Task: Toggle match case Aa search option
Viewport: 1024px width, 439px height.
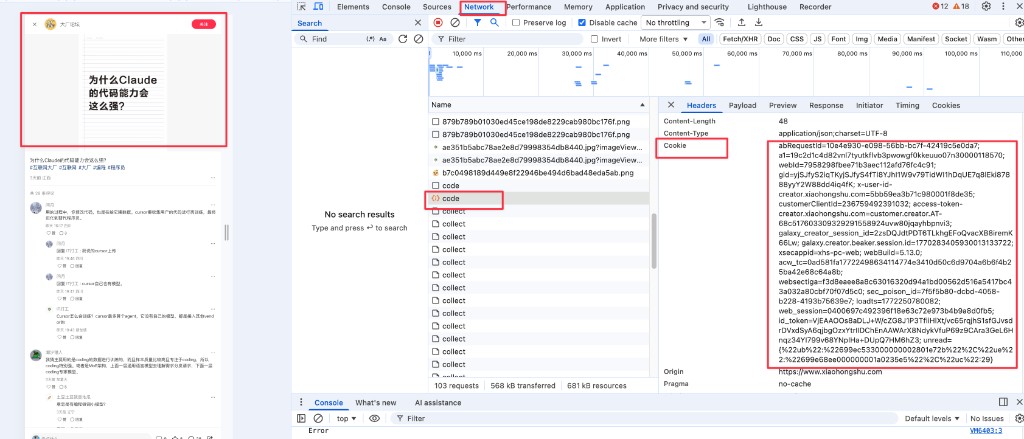Action: pyautogui.click(x=383, y=39)
